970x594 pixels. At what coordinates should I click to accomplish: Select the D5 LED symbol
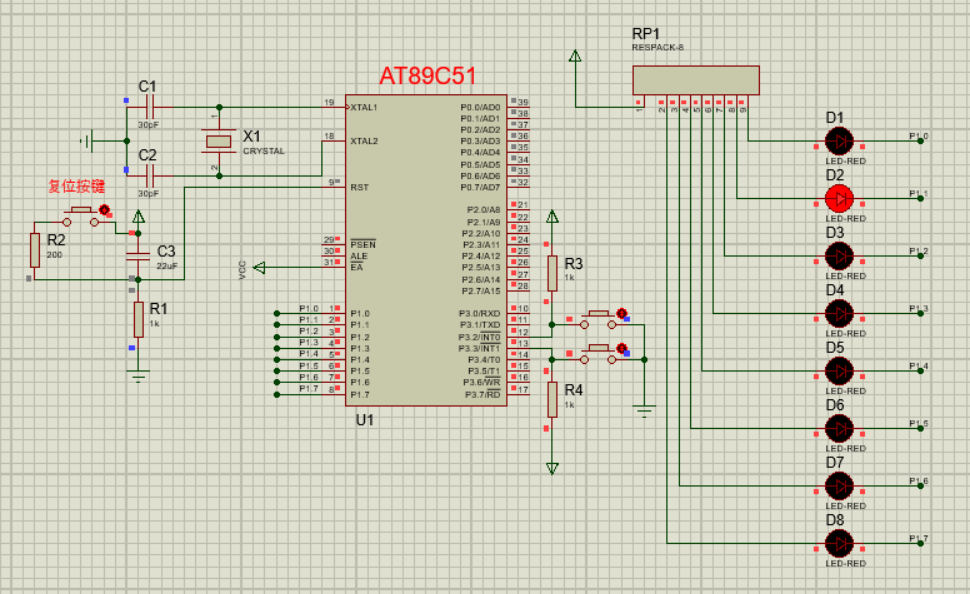click(839, 371)
